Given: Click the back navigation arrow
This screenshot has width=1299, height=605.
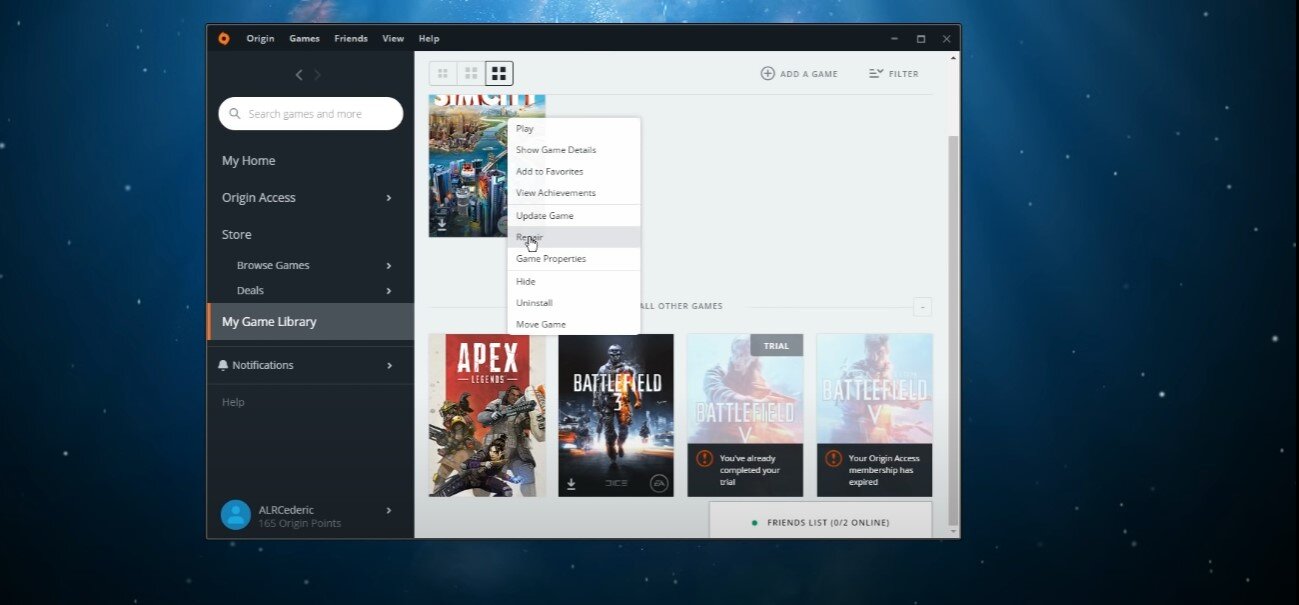Looking at the screenshot, I should pos(298,75).
